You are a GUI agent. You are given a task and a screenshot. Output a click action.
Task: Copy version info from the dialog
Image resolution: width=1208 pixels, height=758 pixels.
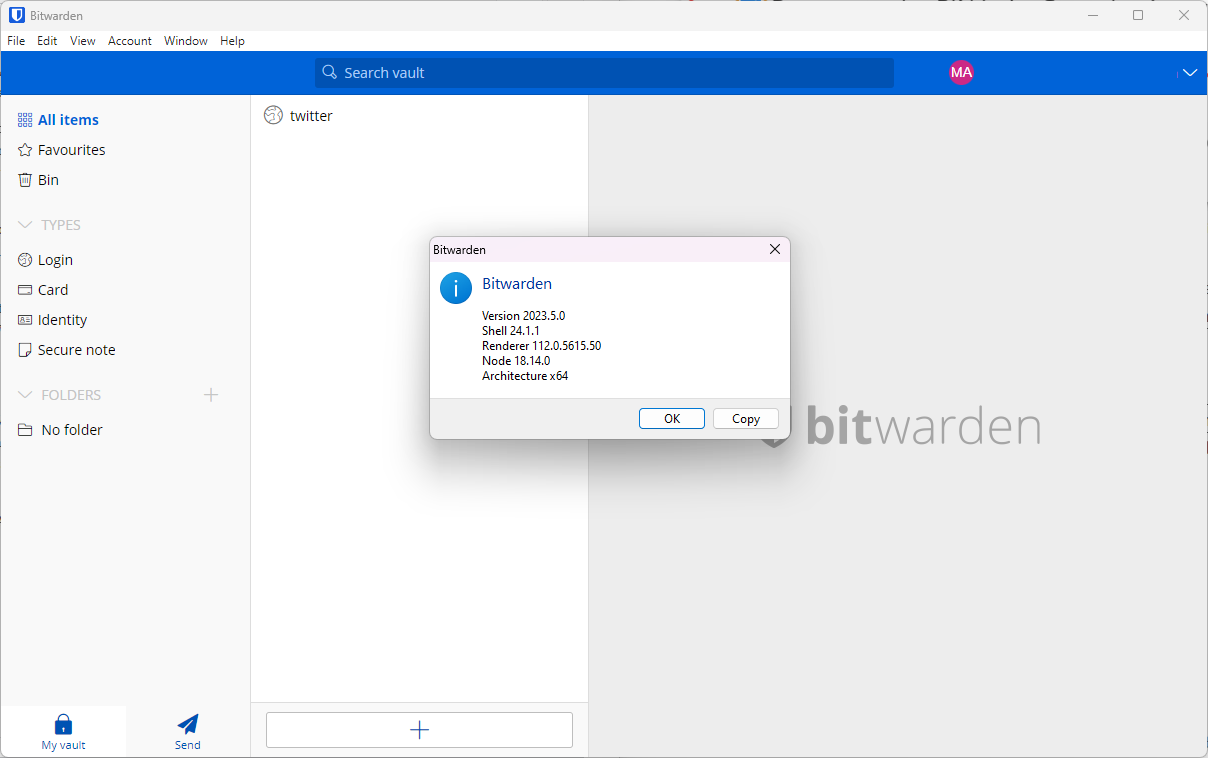pyautogui.click(x=745, y=419)
